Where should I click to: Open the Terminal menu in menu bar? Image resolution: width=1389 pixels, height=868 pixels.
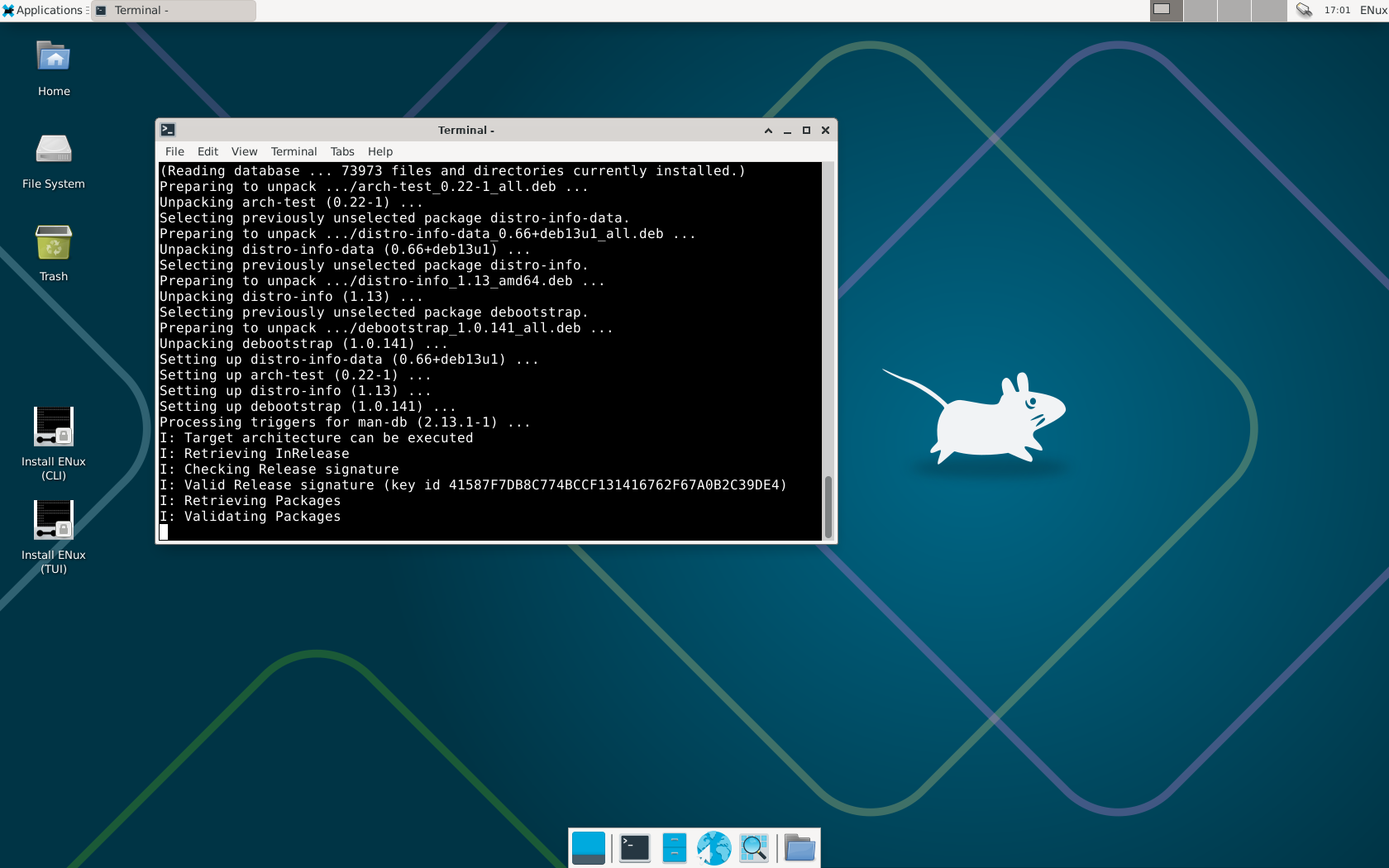click(x=294, y=151)
